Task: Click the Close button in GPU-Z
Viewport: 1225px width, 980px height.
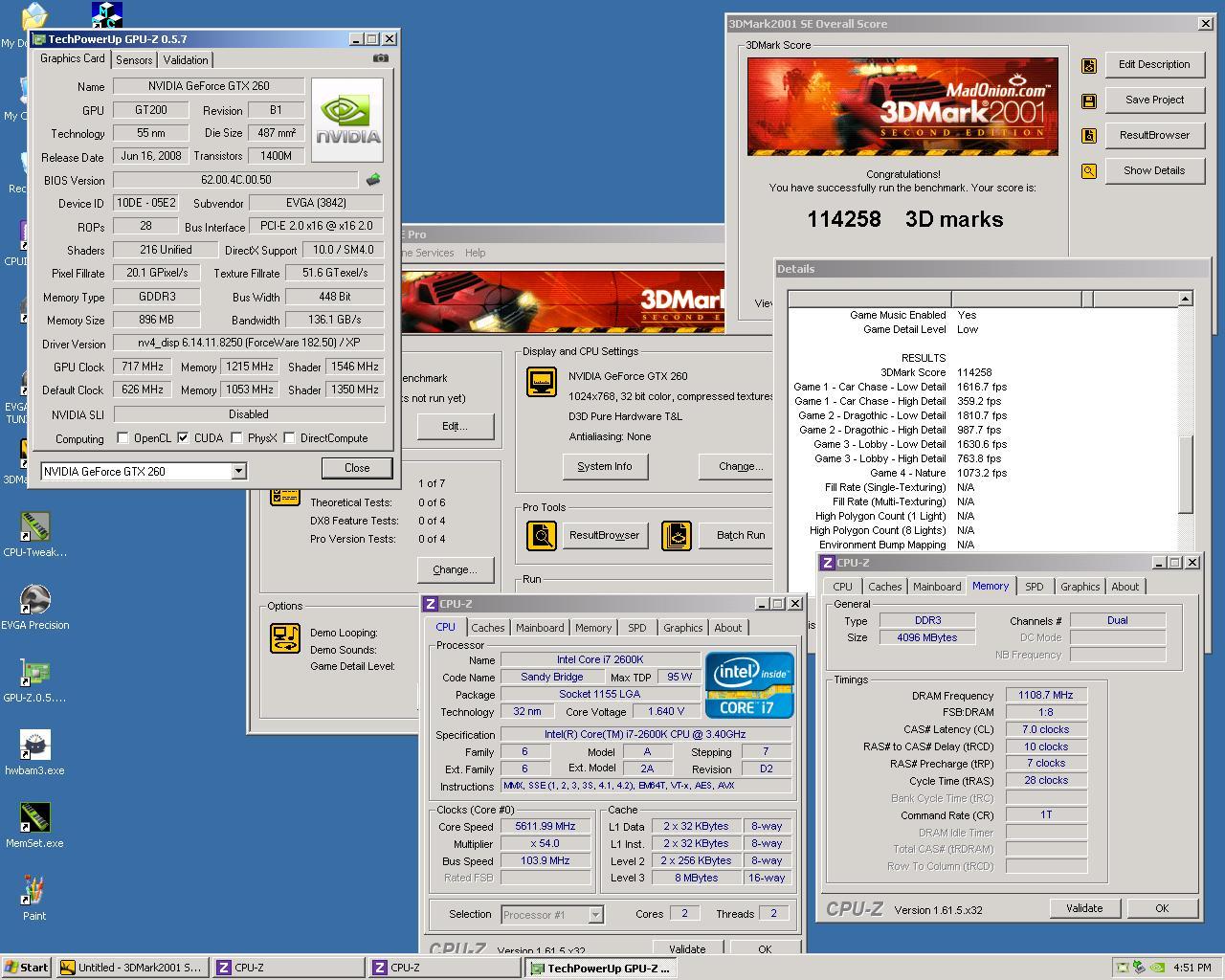Action: coord(357,468)
